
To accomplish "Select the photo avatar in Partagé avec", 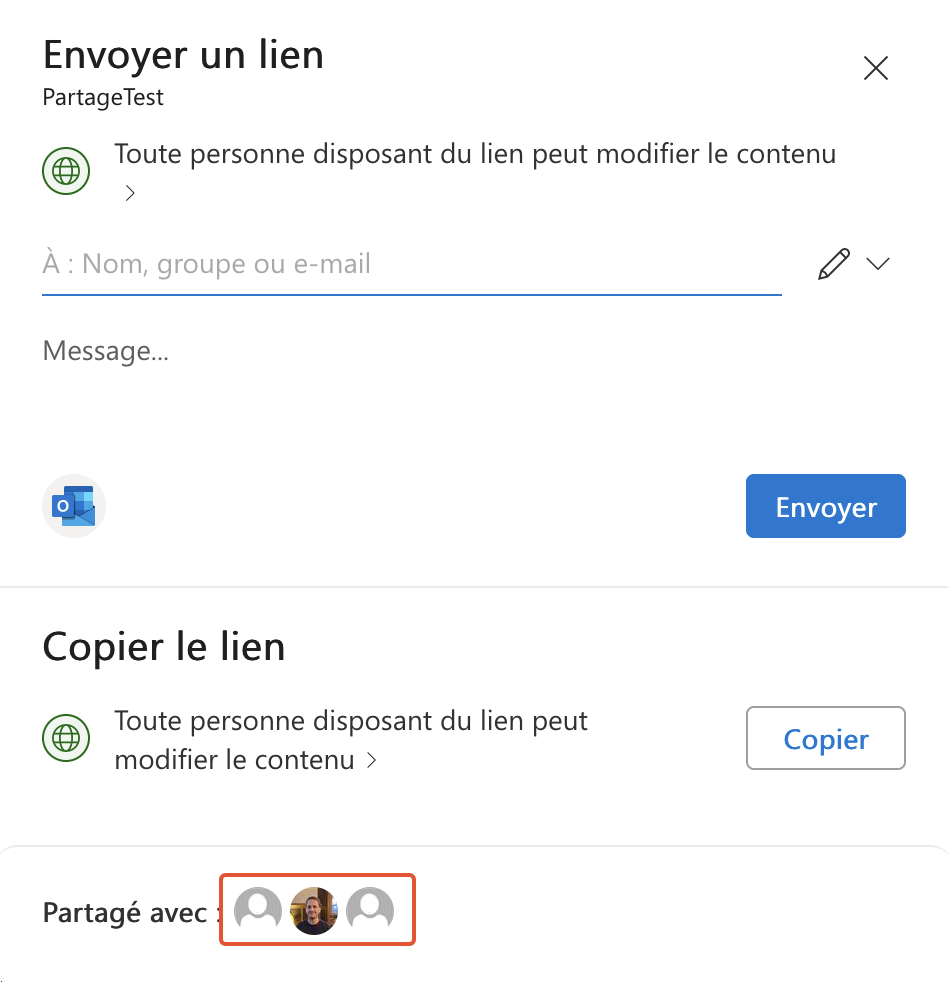I will (x=314, y=910).
